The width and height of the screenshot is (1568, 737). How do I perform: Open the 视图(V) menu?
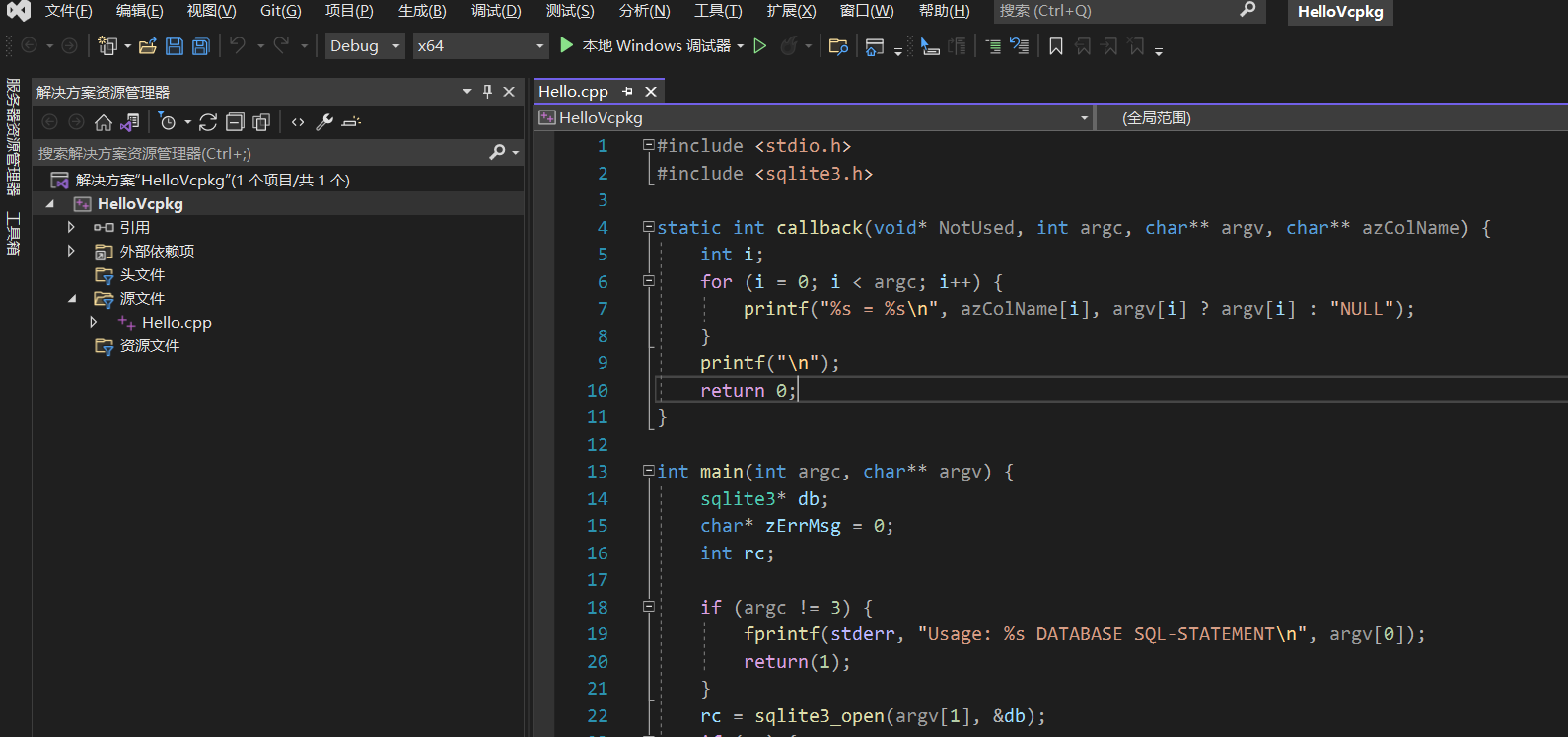click(211, 11)
